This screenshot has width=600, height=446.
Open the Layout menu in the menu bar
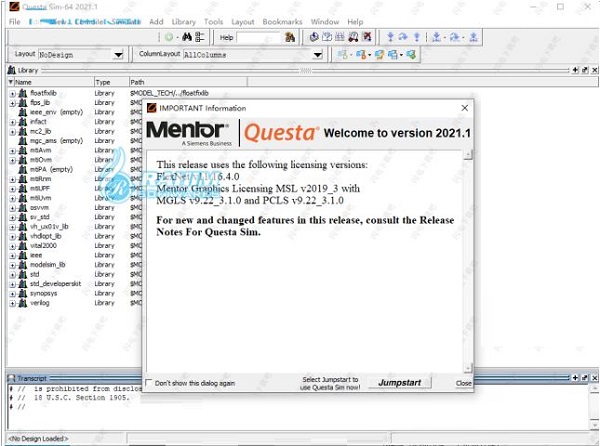243,22
